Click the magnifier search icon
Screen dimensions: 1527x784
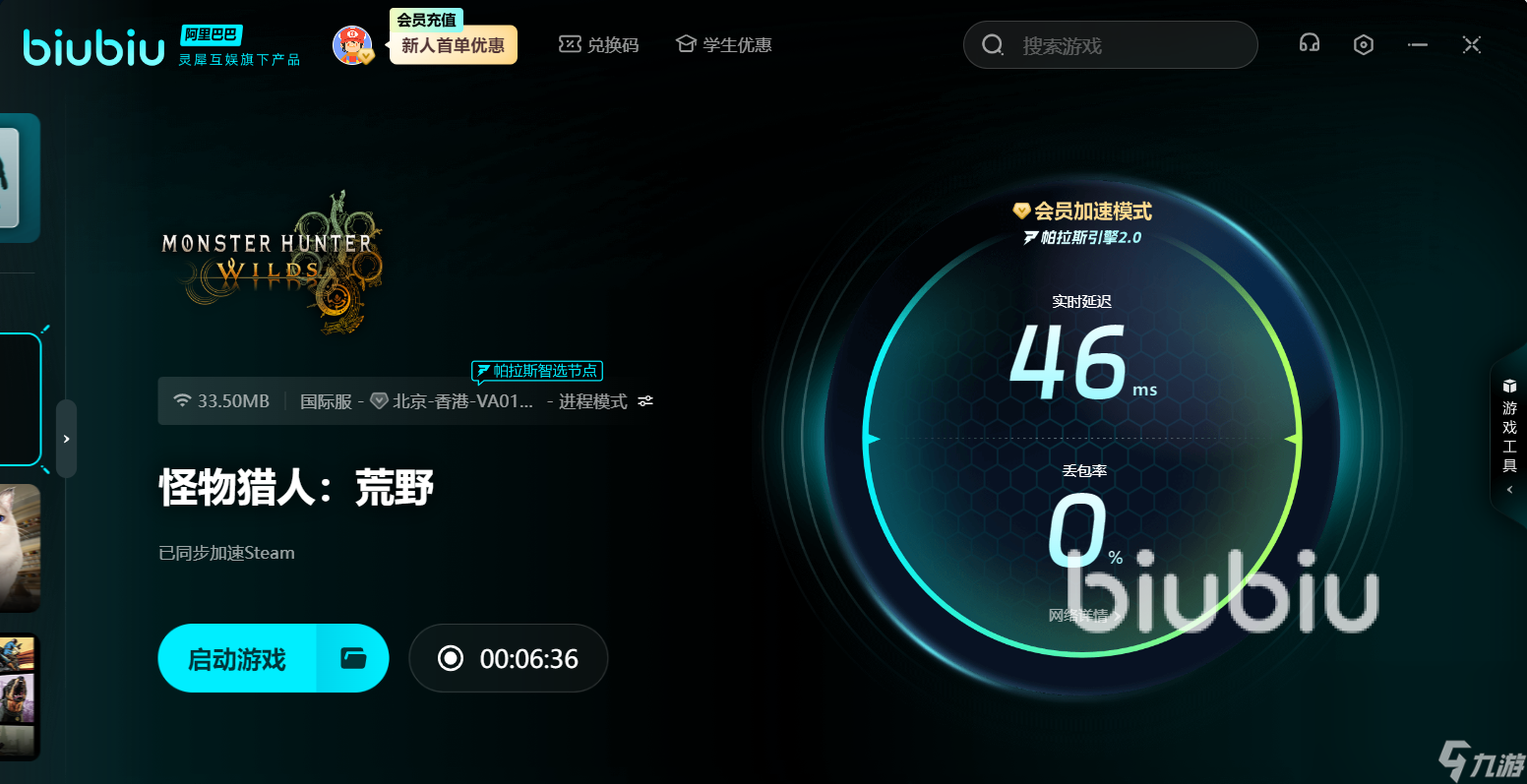(993, 45)
